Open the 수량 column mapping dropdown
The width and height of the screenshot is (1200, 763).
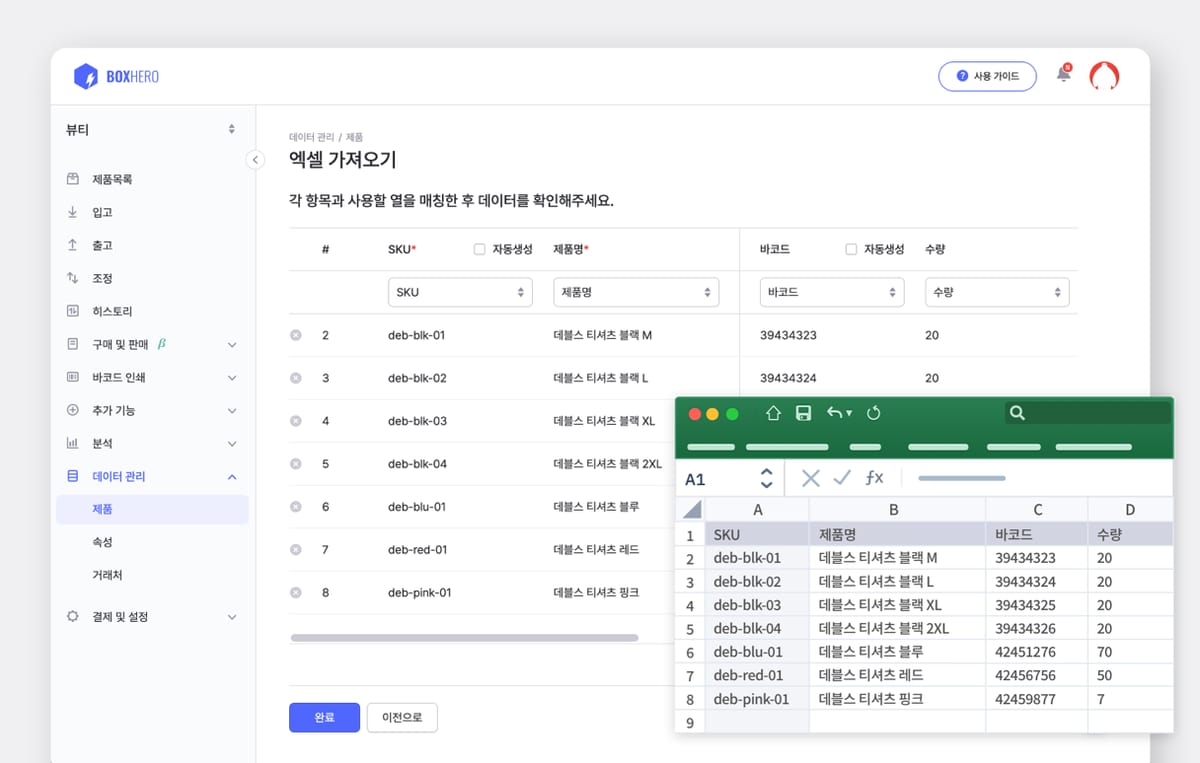(x=997, y=291)
